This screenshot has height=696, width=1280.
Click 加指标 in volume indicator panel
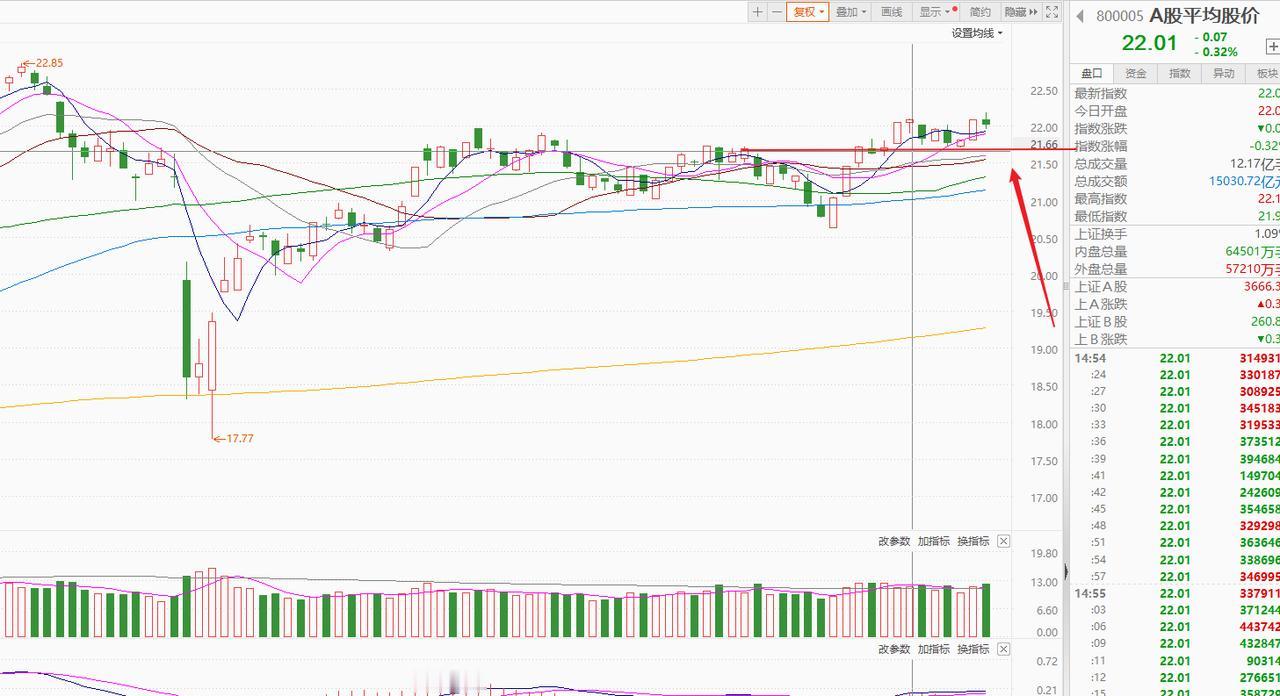point(933,541)
